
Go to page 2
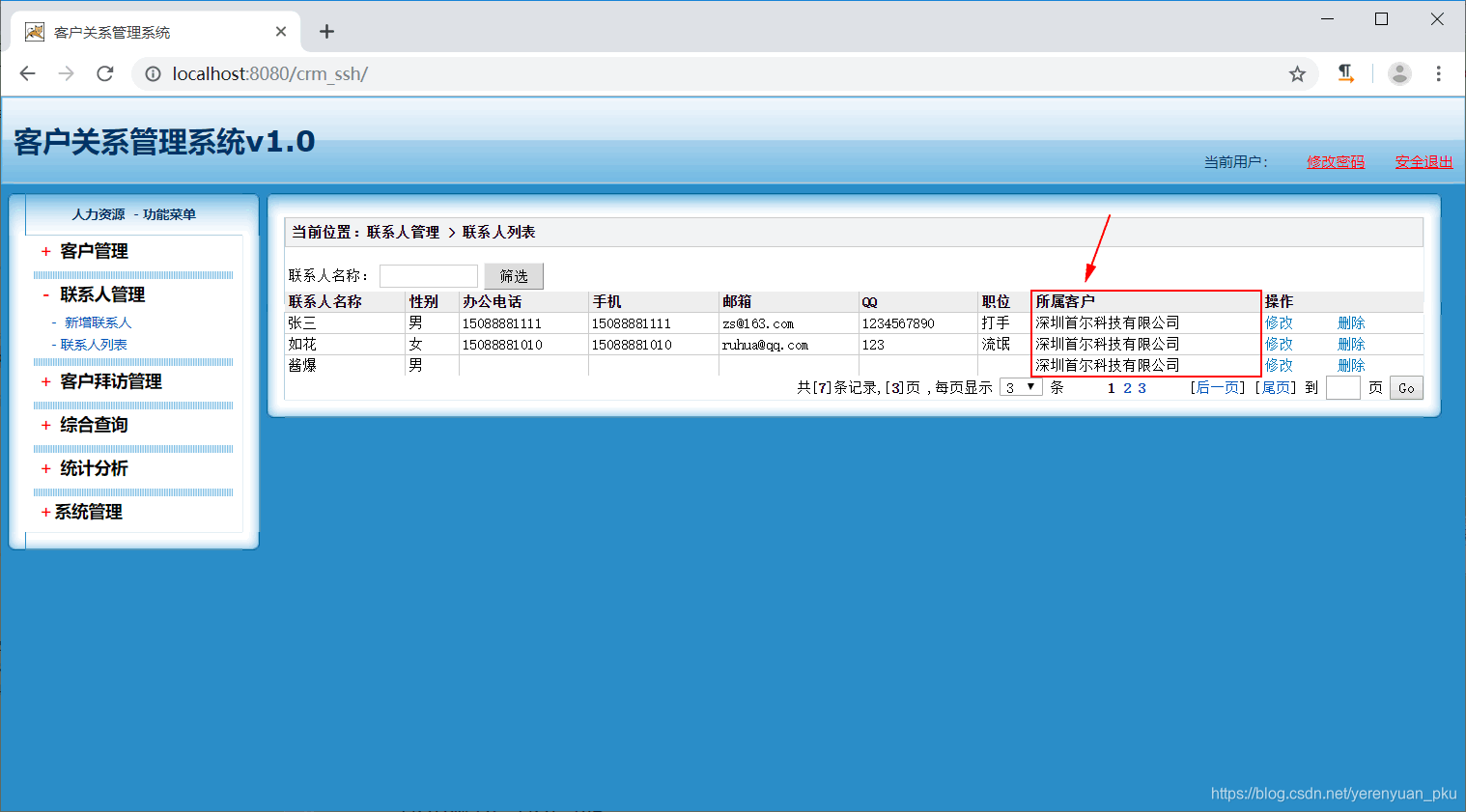point(1127,388)
